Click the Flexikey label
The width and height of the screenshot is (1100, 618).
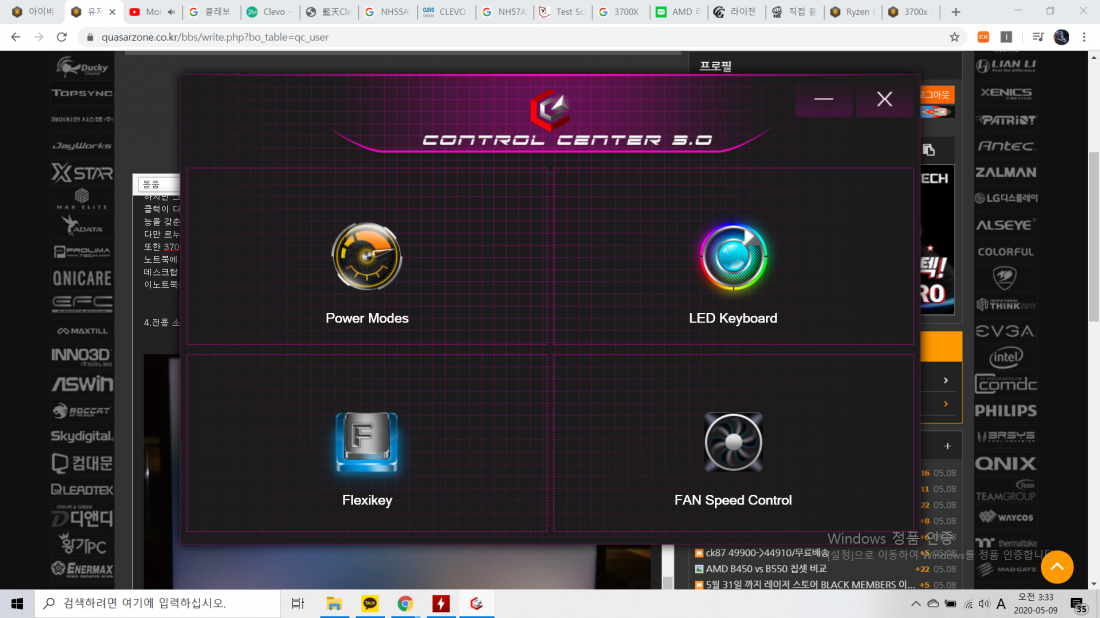coord(367,500)
